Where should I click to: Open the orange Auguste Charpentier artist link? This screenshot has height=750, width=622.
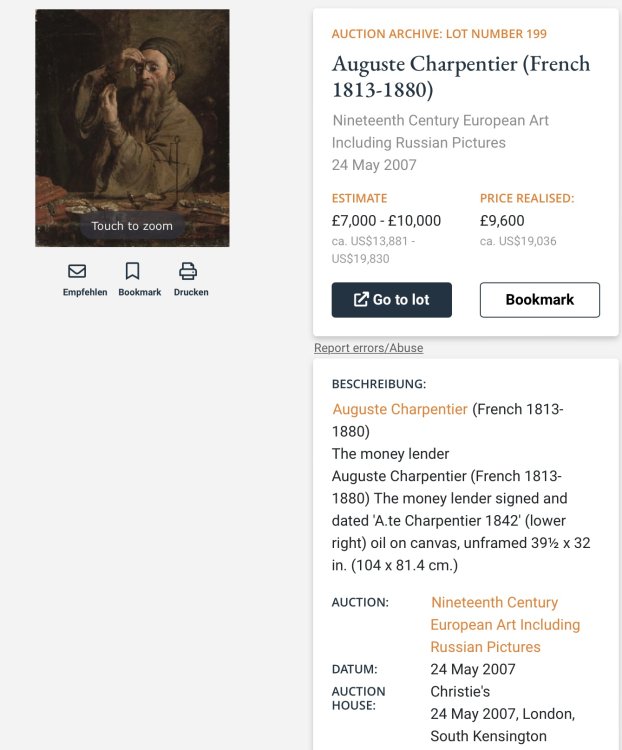tap(400, 409)
